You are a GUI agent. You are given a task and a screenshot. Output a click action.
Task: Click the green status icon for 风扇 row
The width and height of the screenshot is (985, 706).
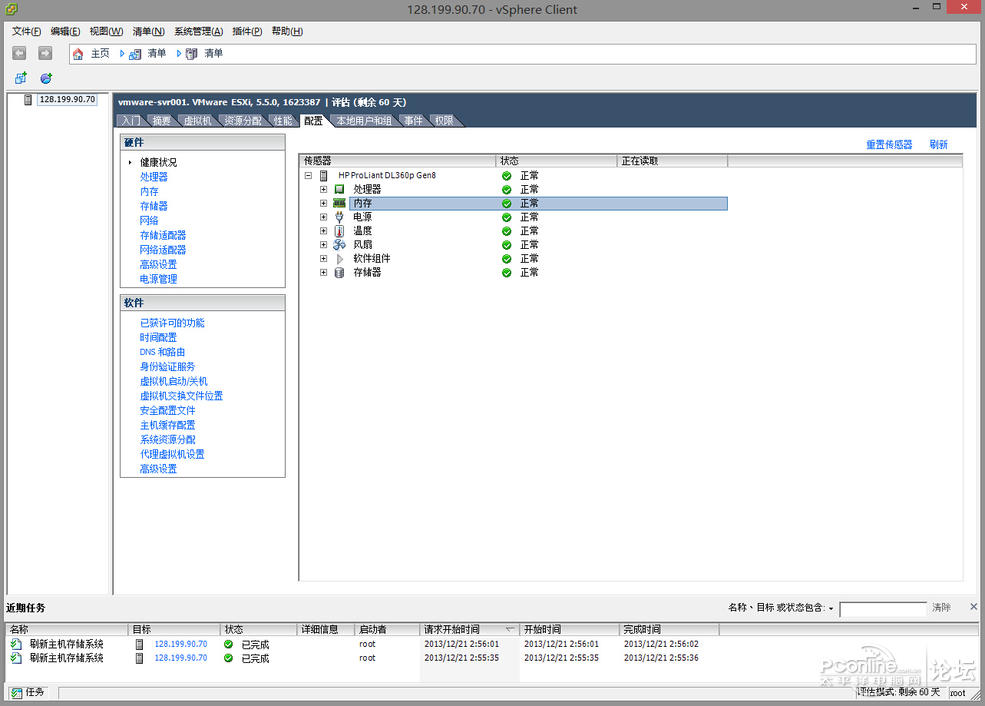[x=506, y=245]
